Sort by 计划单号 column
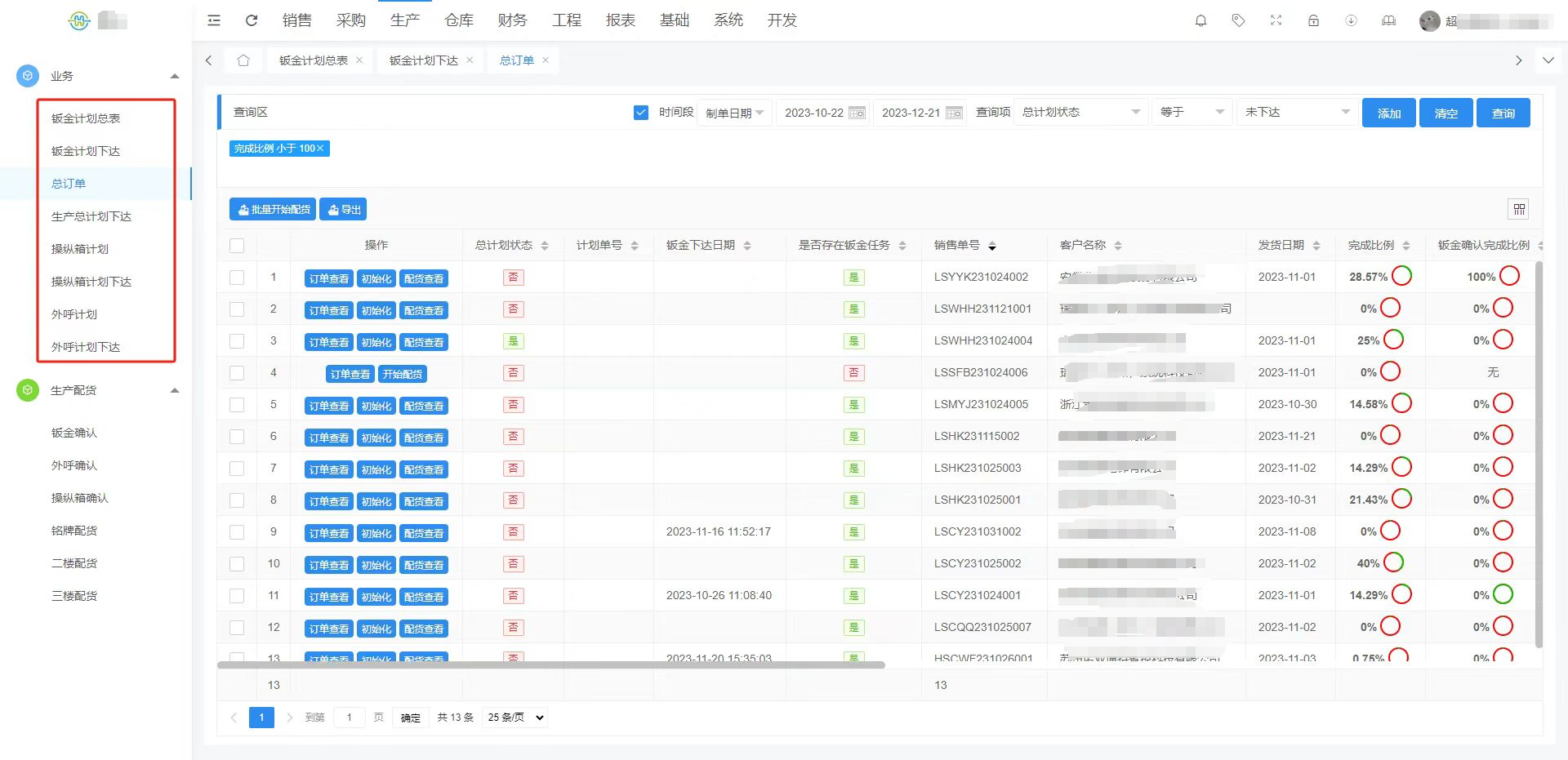Screen dimensions: 1568x760 point(635,246)
